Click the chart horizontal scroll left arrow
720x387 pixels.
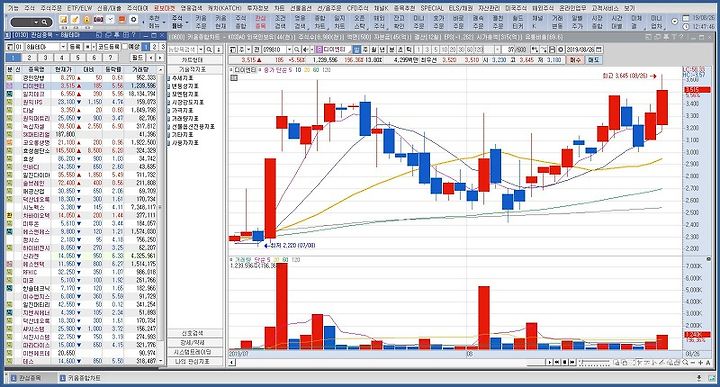coord(232,362)
